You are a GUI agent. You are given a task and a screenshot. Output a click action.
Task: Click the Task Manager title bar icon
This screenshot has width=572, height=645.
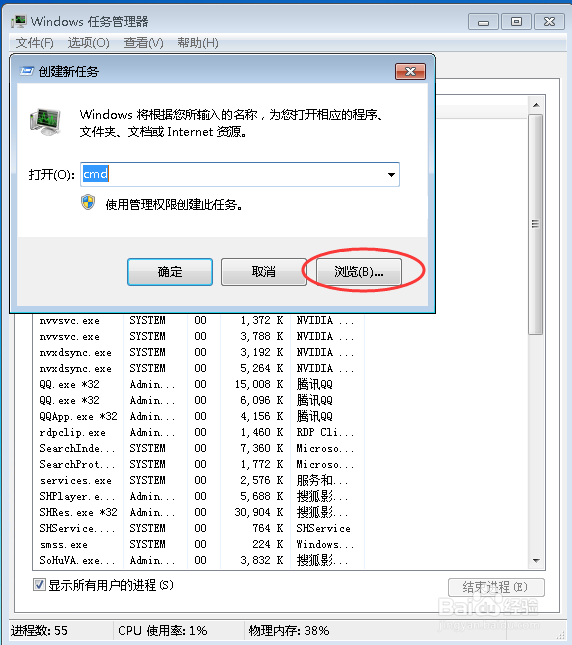tap(19, 21)
